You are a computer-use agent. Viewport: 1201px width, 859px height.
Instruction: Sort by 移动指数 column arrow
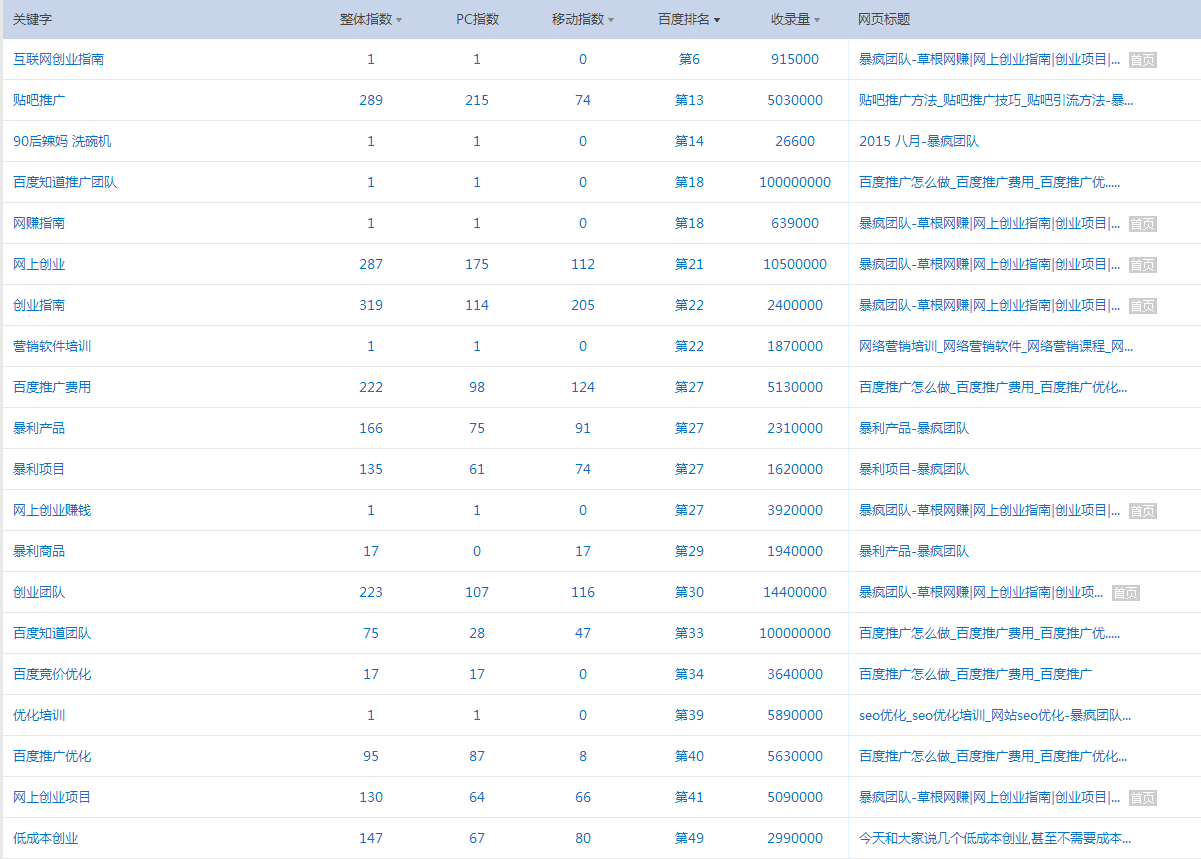pos(611,20)
